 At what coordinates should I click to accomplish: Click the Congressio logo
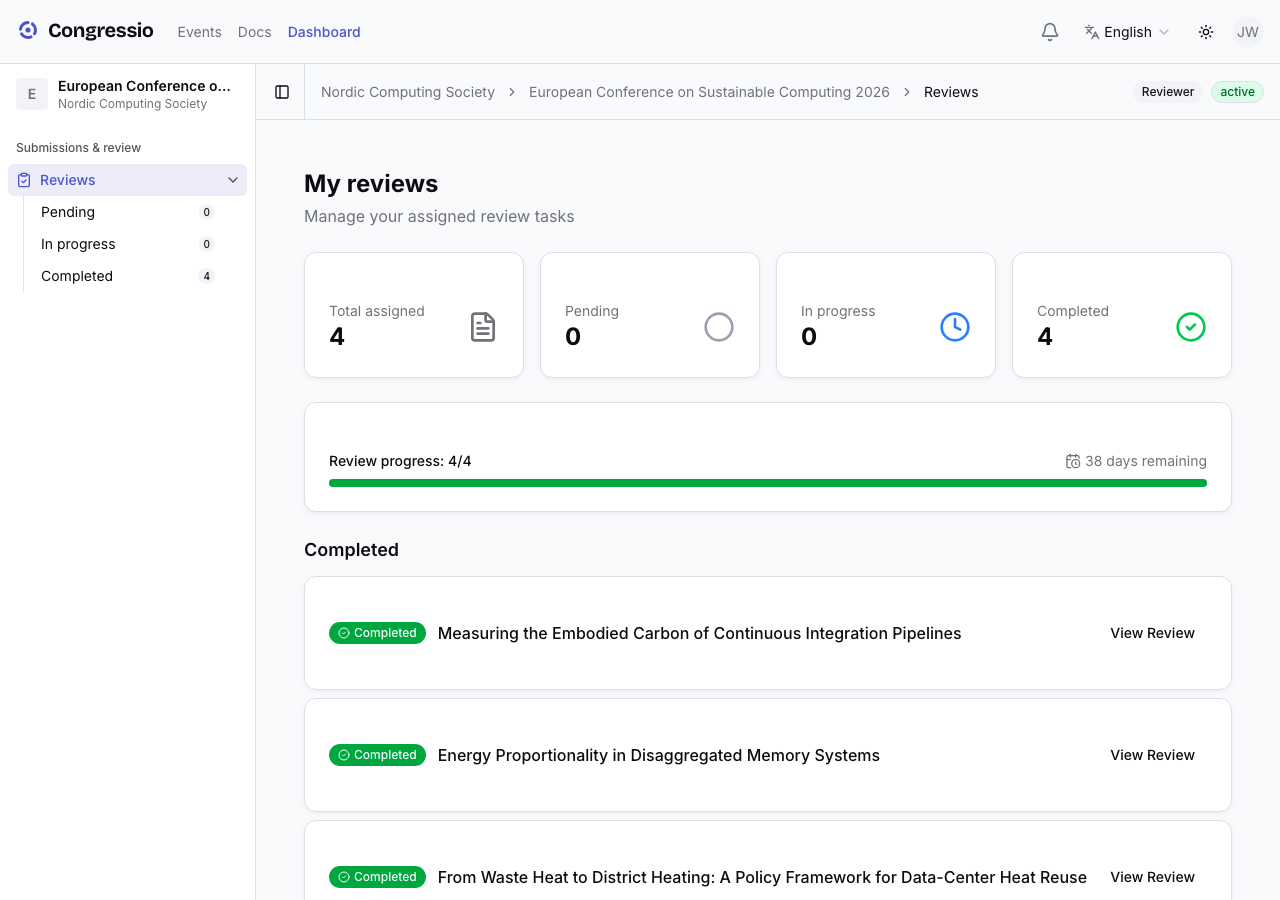(86, 31)
